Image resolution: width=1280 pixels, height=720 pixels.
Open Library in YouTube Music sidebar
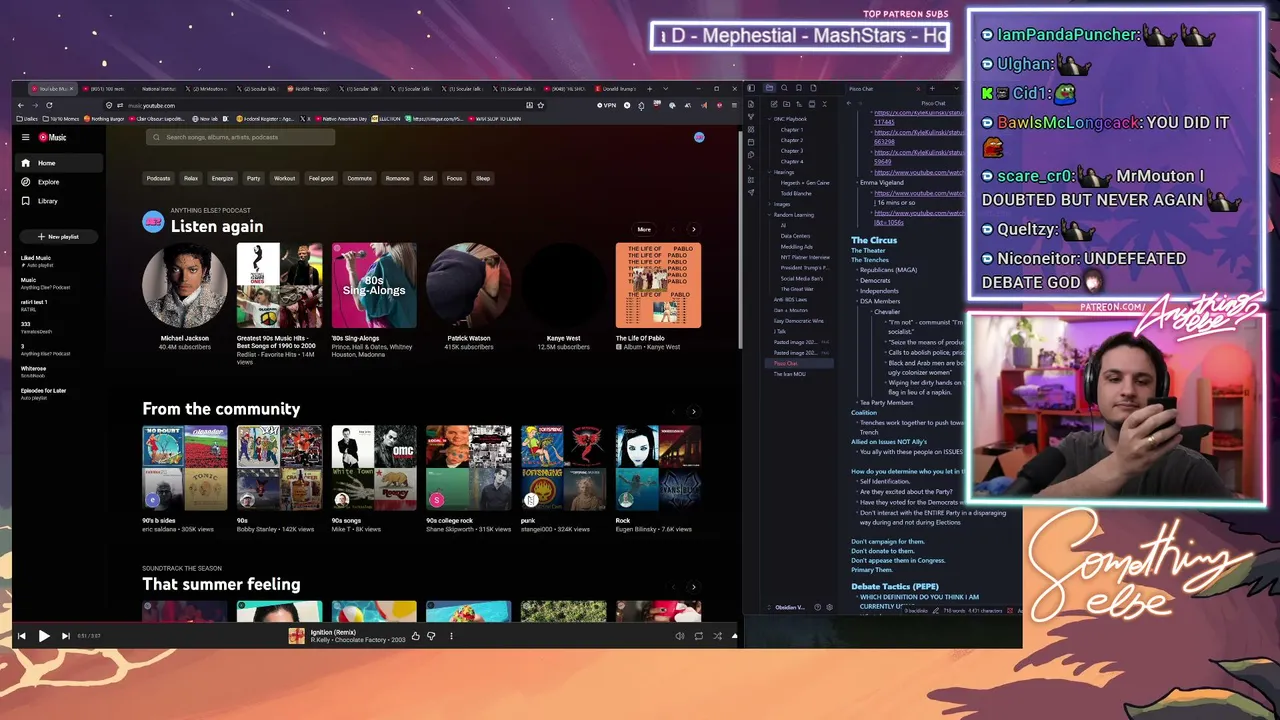point(58,201)
